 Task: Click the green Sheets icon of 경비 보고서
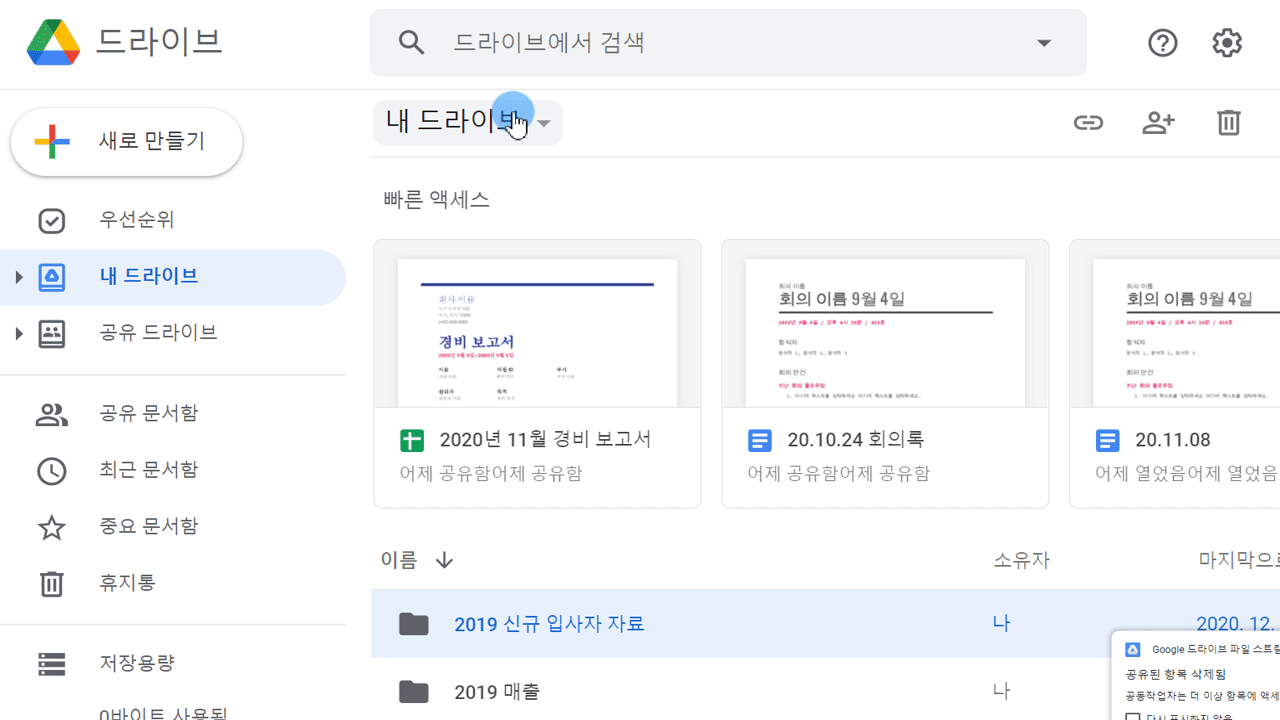tap(411, 440)
